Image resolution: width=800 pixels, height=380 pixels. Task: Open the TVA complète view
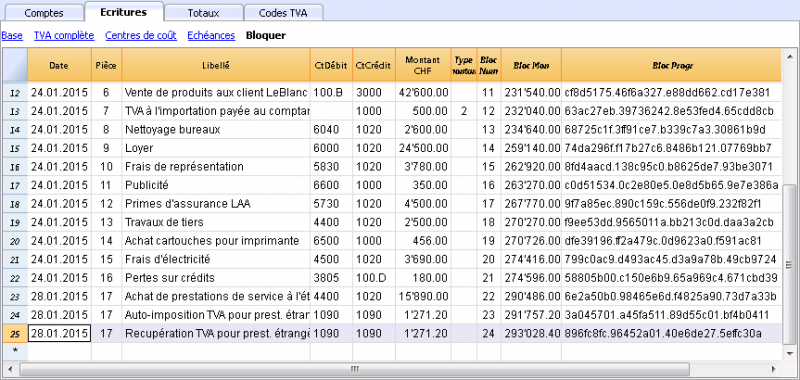click(x=64, y=36)
